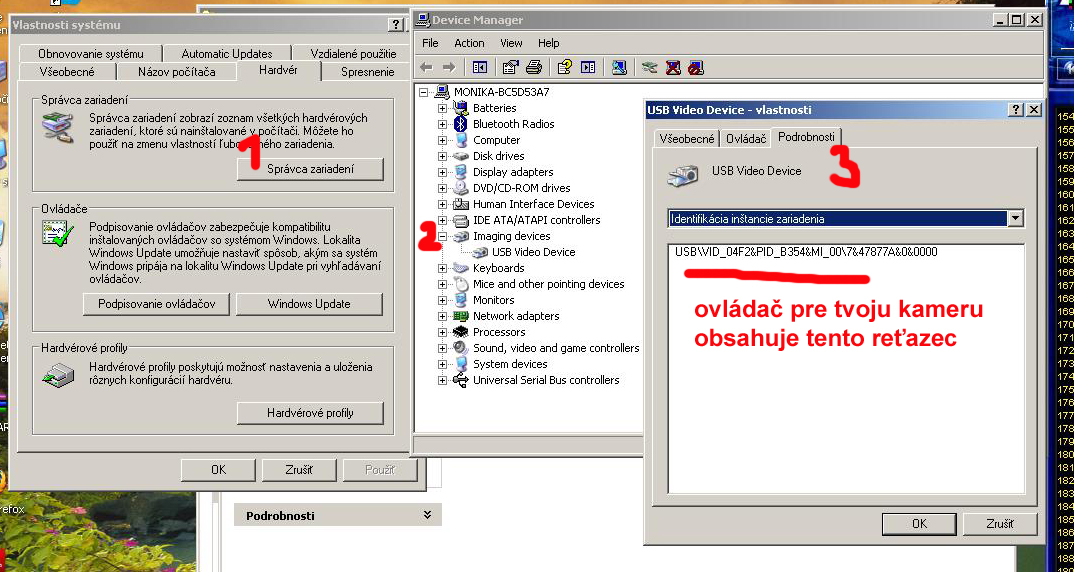1074x572 pixels.
Task: Expand System devices node
Action: point(442,364)
